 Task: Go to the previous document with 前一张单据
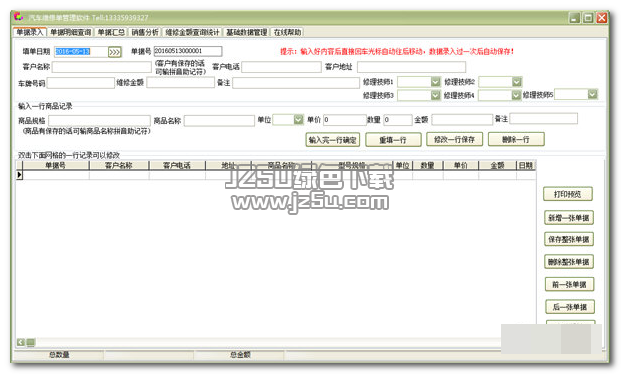[x=570, y=284]
